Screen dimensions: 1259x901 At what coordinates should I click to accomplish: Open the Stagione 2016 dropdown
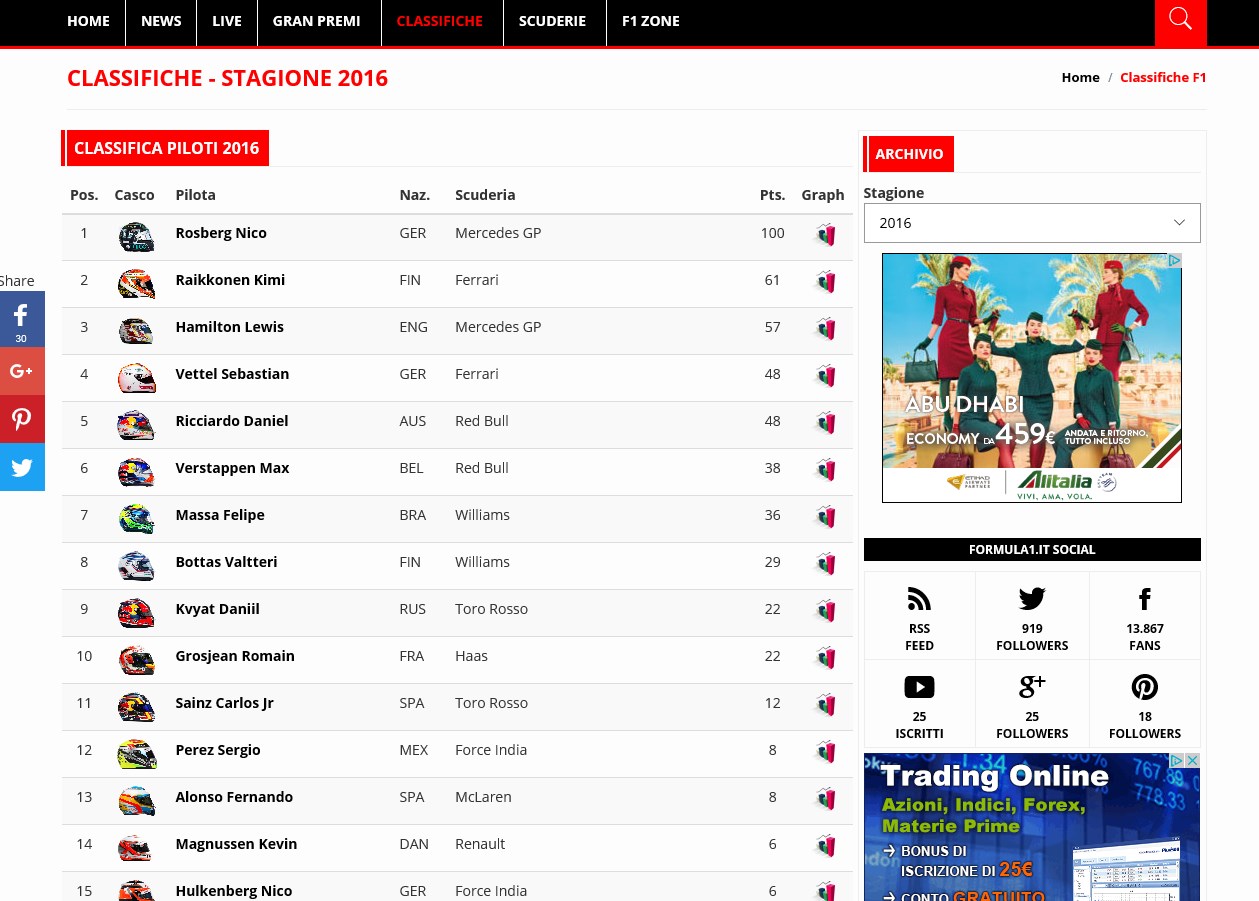pos(1032,223)
